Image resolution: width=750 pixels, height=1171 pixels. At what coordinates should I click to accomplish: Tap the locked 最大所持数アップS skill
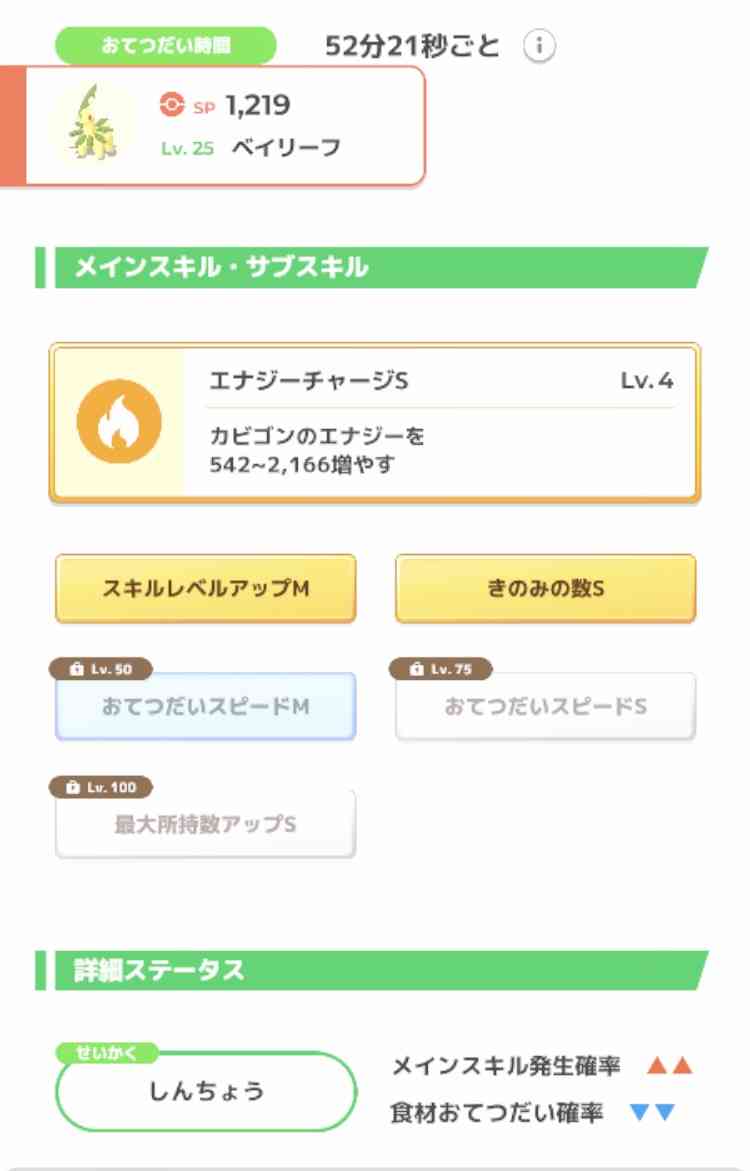click(205, 824)
